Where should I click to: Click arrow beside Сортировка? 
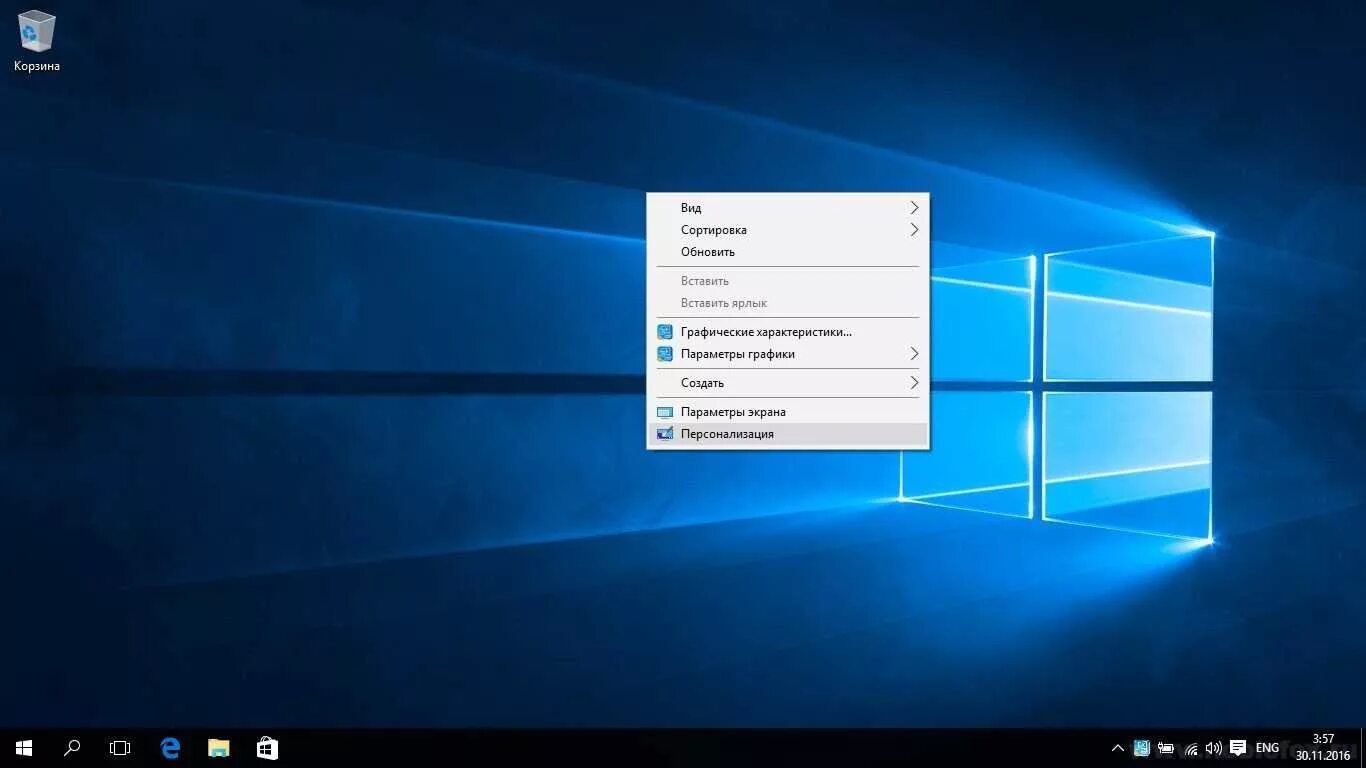[914, 230]
